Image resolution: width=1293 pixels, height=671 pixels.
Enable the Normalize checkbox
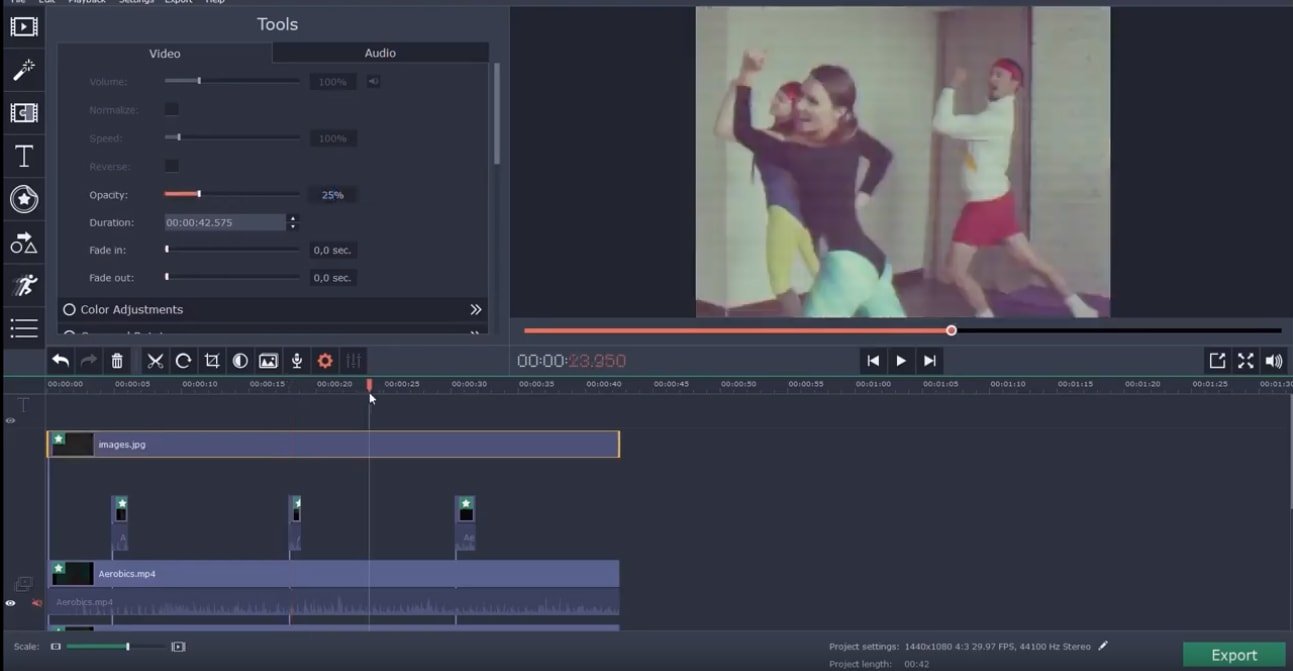pyautogui.click(x=172, y=109)
